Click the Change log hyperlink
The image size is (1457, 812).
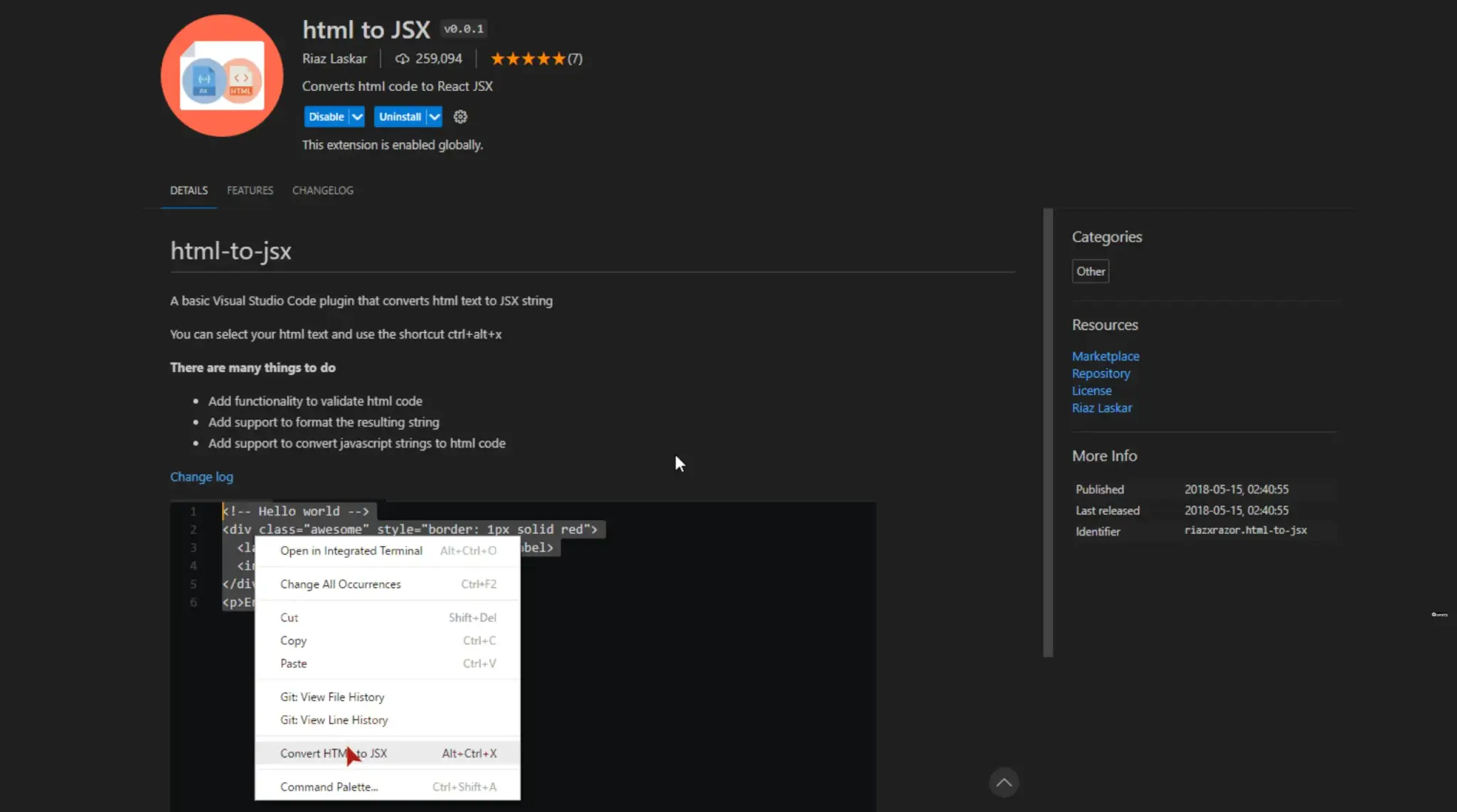click(201, 476)
